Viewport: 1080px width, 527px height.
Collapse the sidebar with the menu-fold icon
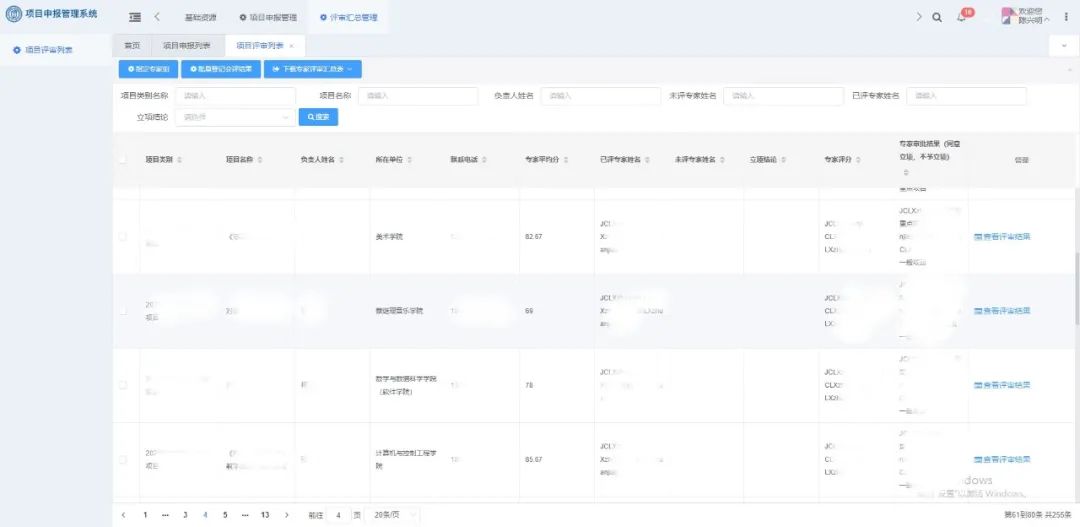click(135, 17)
